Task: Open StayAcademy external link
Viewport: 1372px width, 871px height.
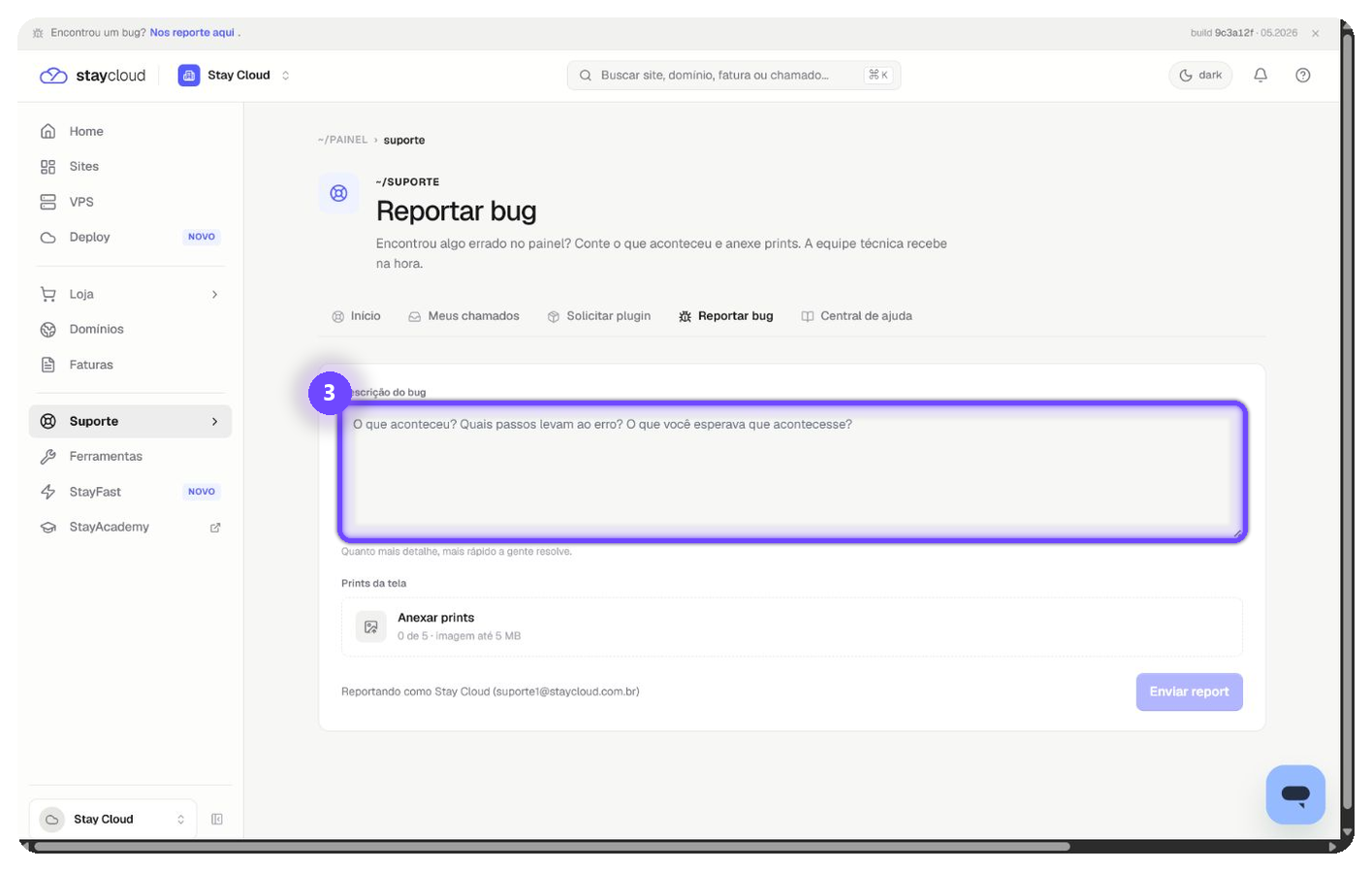Action: [130, 527]
